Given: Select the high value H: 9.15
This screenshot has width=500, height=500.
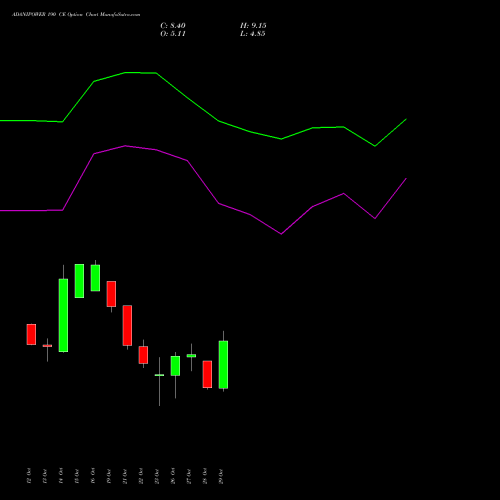Looking at the screenshot, I should click(253, 26).
